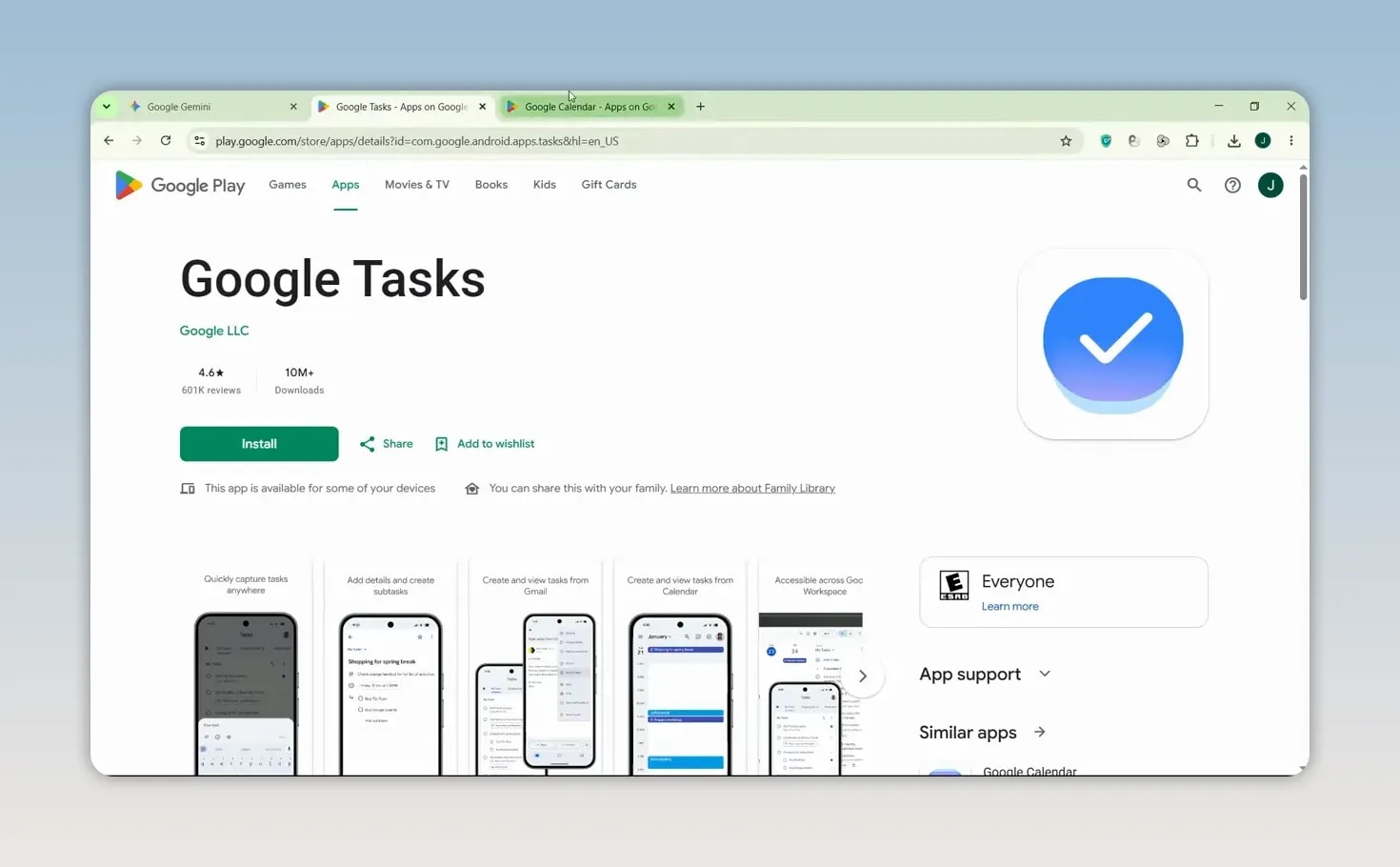The width and height of the screenshot is (1400, 867).
Task: Close the Google Gemini tab
Action: click(x=293, y=107)
